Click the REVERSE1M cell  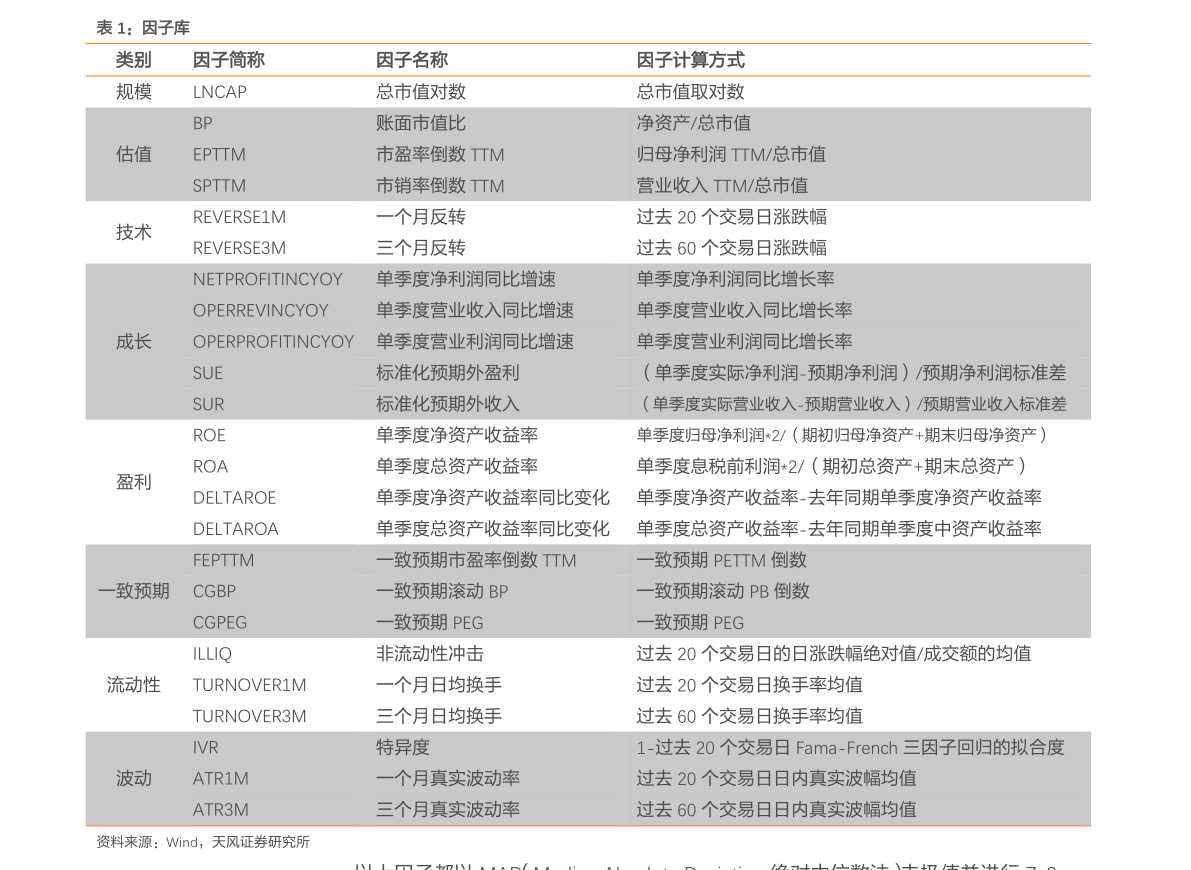pos(239,217)
